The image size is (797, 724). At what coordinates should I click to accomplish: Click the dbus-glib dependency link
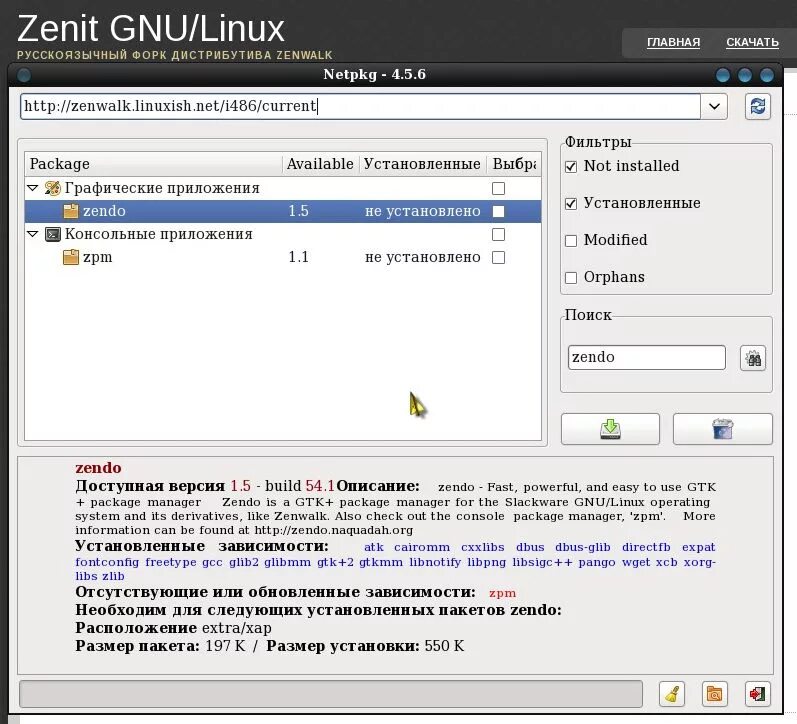pyautogui.click(x=583, y=548)
